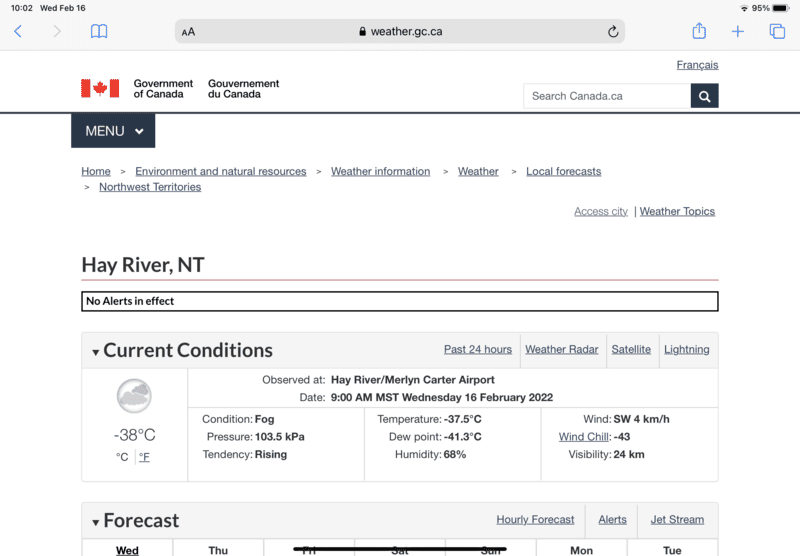This screenshot has height=556, width=800.
Task: Open Satellite link
Action: pyautogui.click(x=631, y=349)
